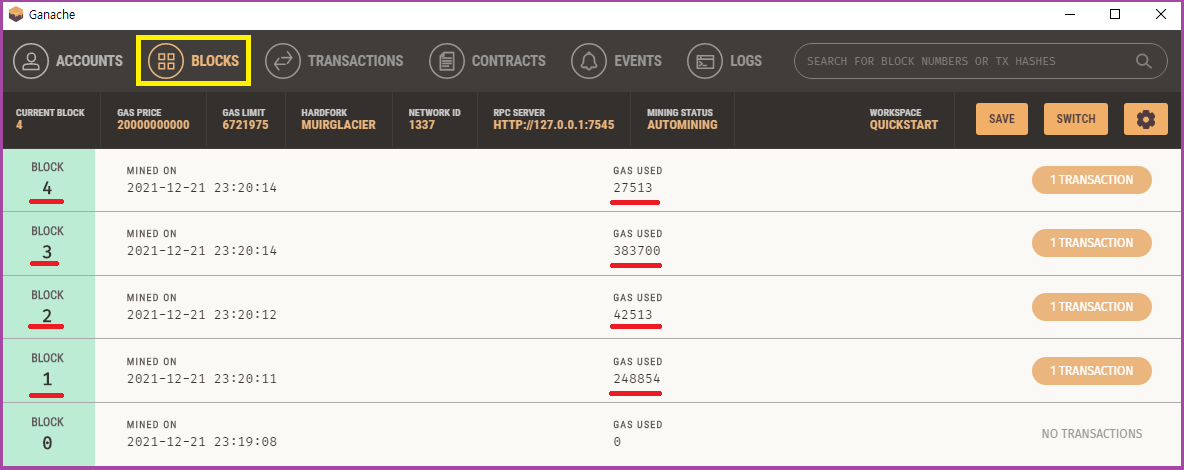Open the Transactions tab
The width and height of the screenshot is (1184, 470).
pos(334,61)
